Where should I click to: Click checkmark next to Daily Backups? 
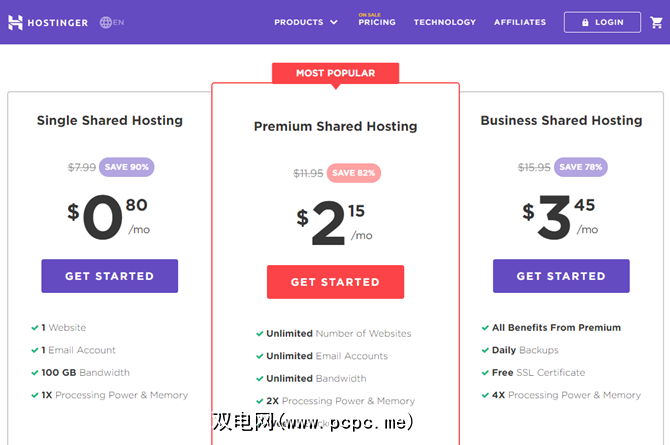coord(486,351)
